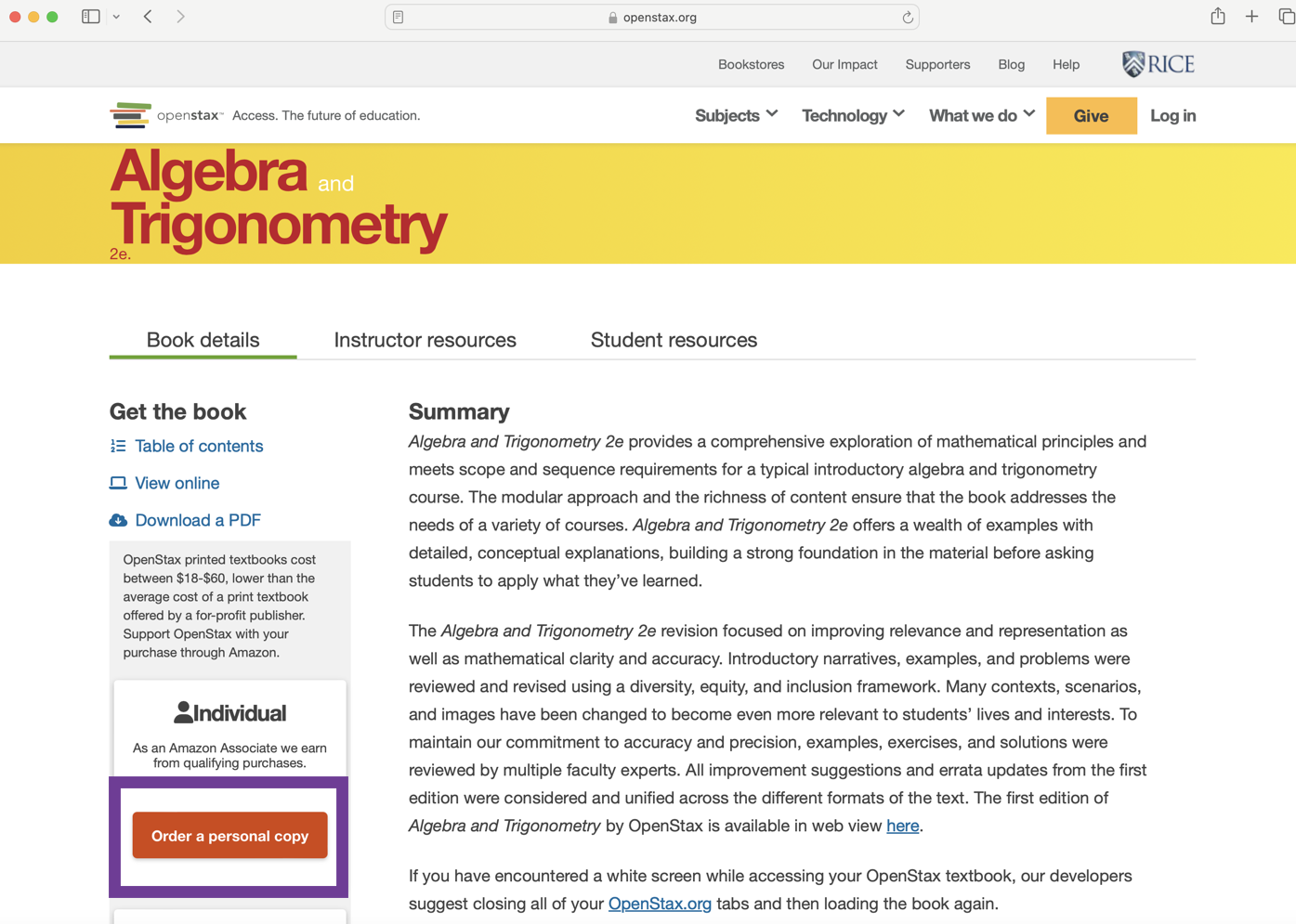Open a new tab with plus icon

click(1251, 17)
